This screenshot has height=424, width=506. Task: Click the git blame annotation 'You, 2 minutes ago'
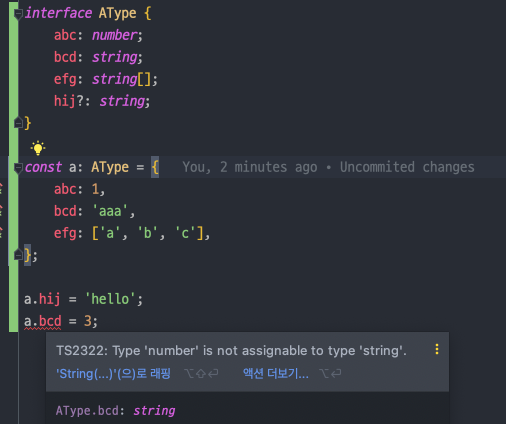250,167
